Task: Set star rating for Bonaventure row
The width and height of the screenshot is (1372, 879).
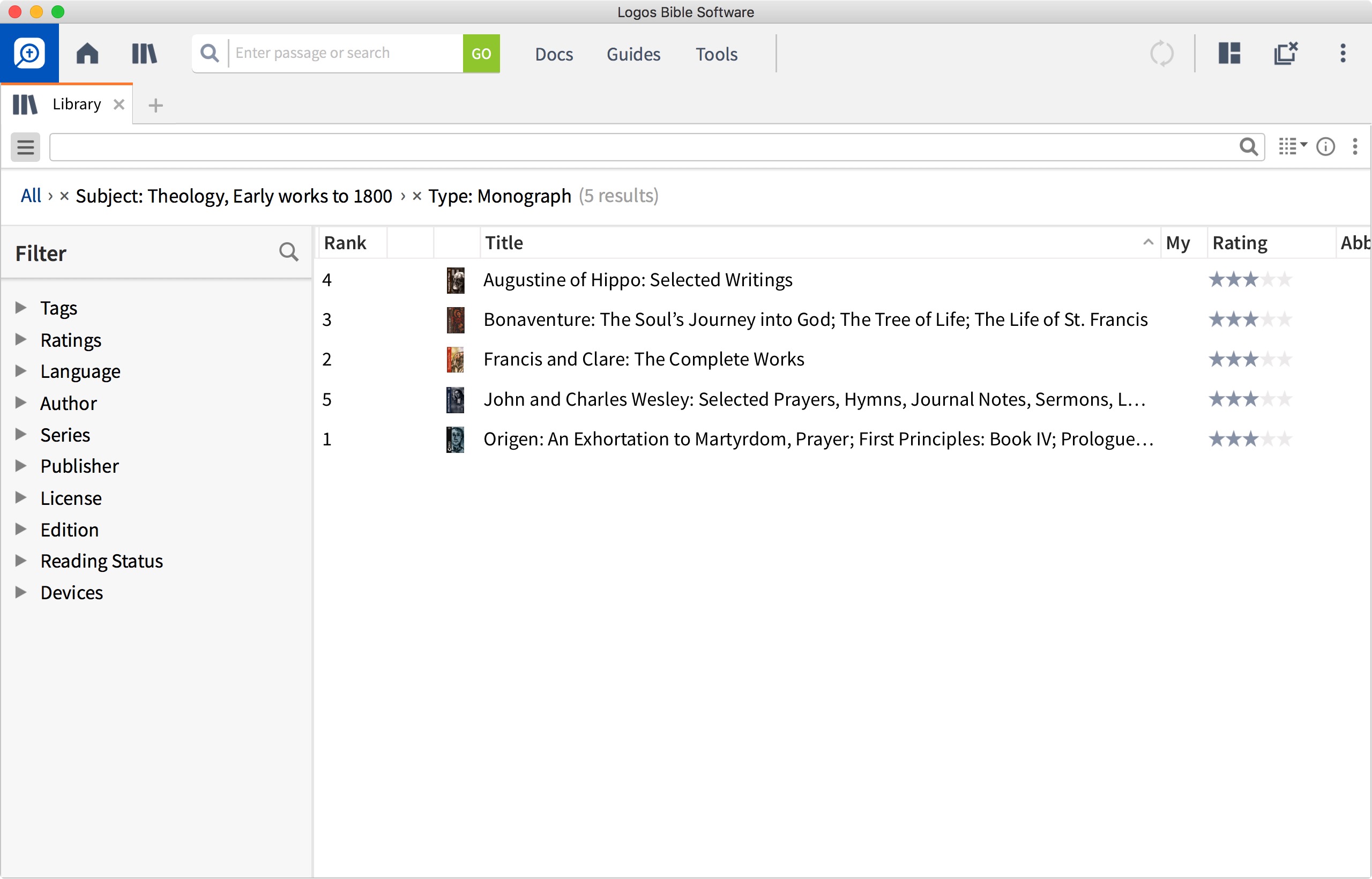Action: [1250, 319]
